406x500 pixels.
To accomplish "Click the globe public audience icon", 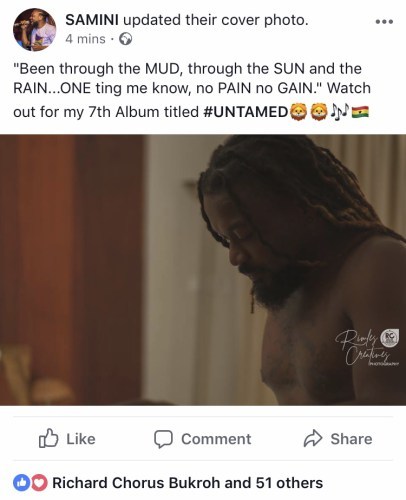I will tap(126, 39).
